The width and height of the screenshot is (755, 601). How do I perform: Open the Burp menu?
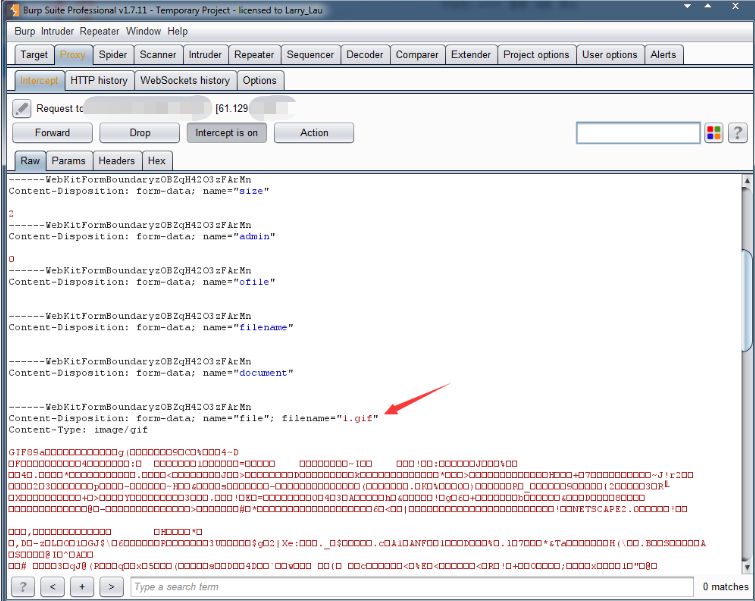pyautogui.click(x=25, y=31)
